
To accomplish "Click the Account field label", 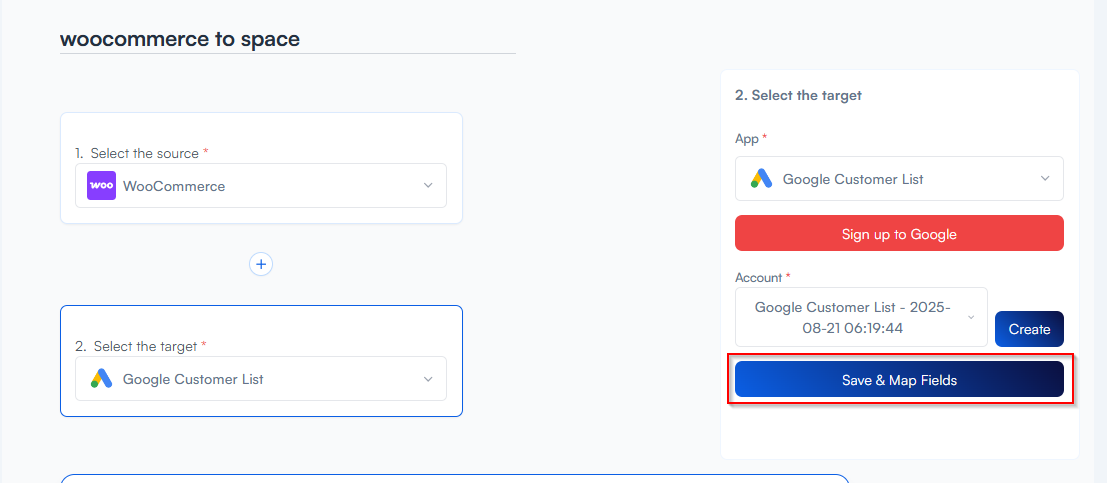I will click(759, 277).
